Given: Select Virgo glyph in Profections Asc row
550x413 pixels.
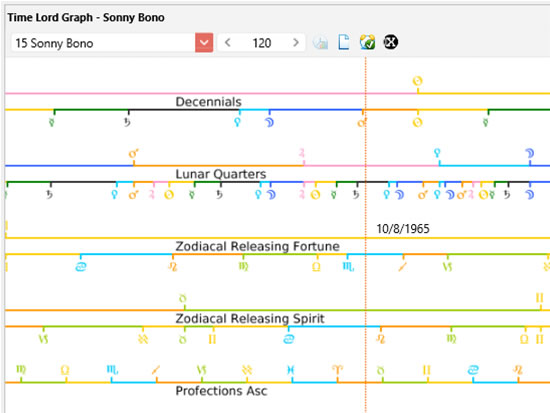Looking at the screenshot, I should coord(21,369).
